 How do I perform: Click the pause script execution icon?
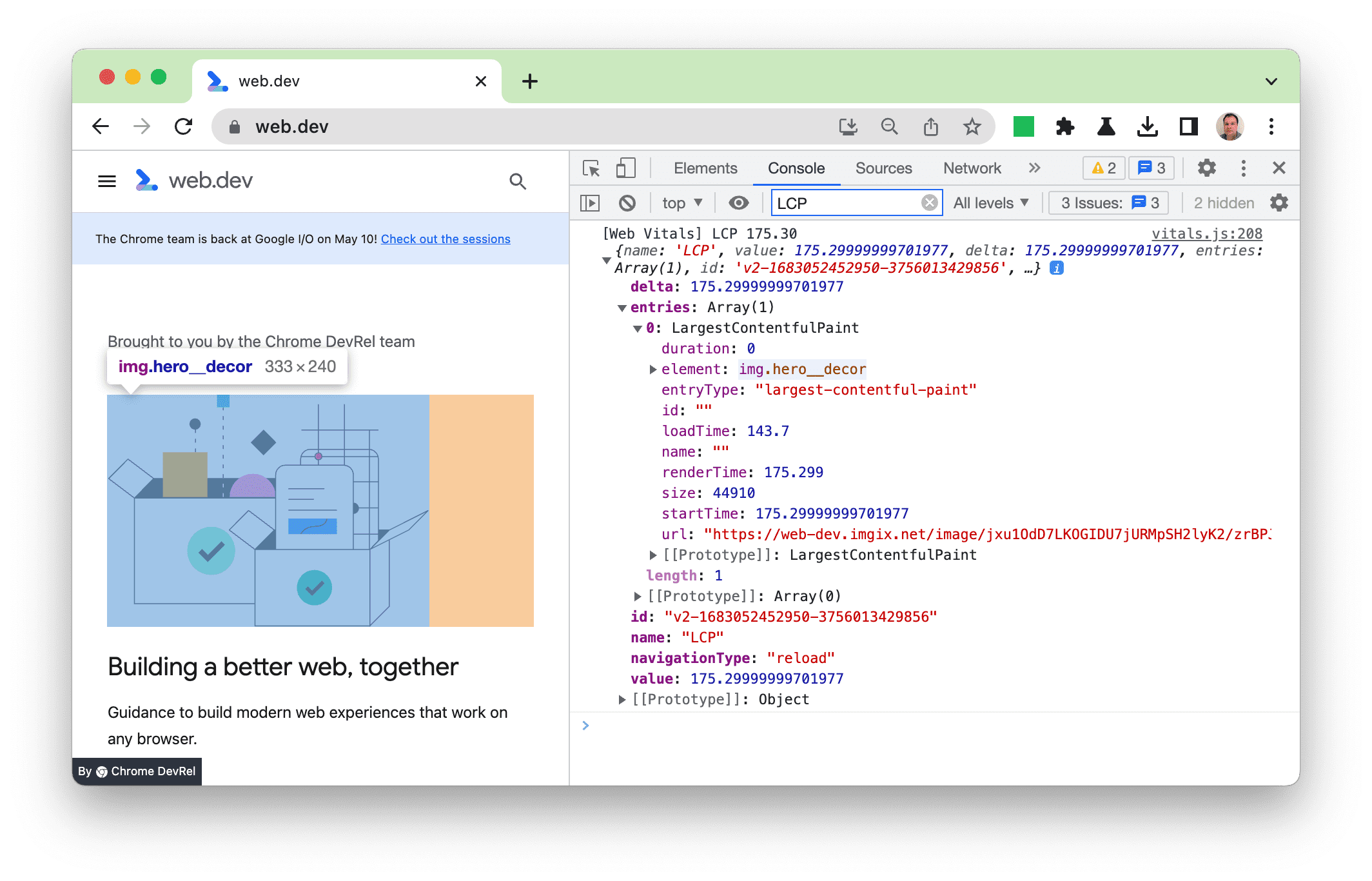591,204
